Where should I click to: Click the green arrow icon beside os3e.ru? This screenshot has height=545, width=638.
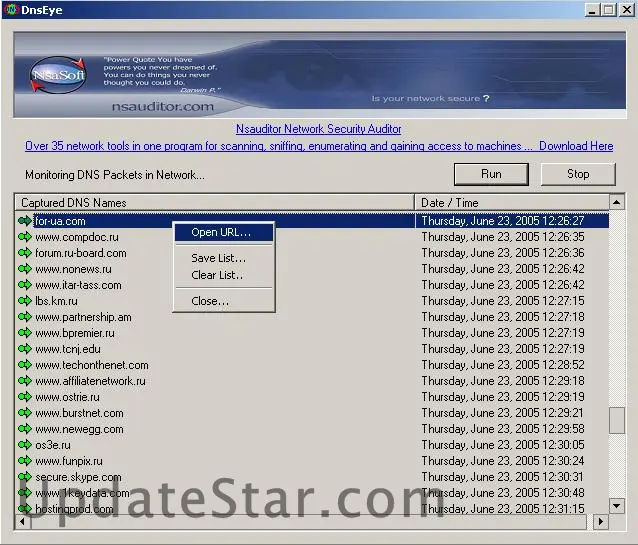pos(25,445)
